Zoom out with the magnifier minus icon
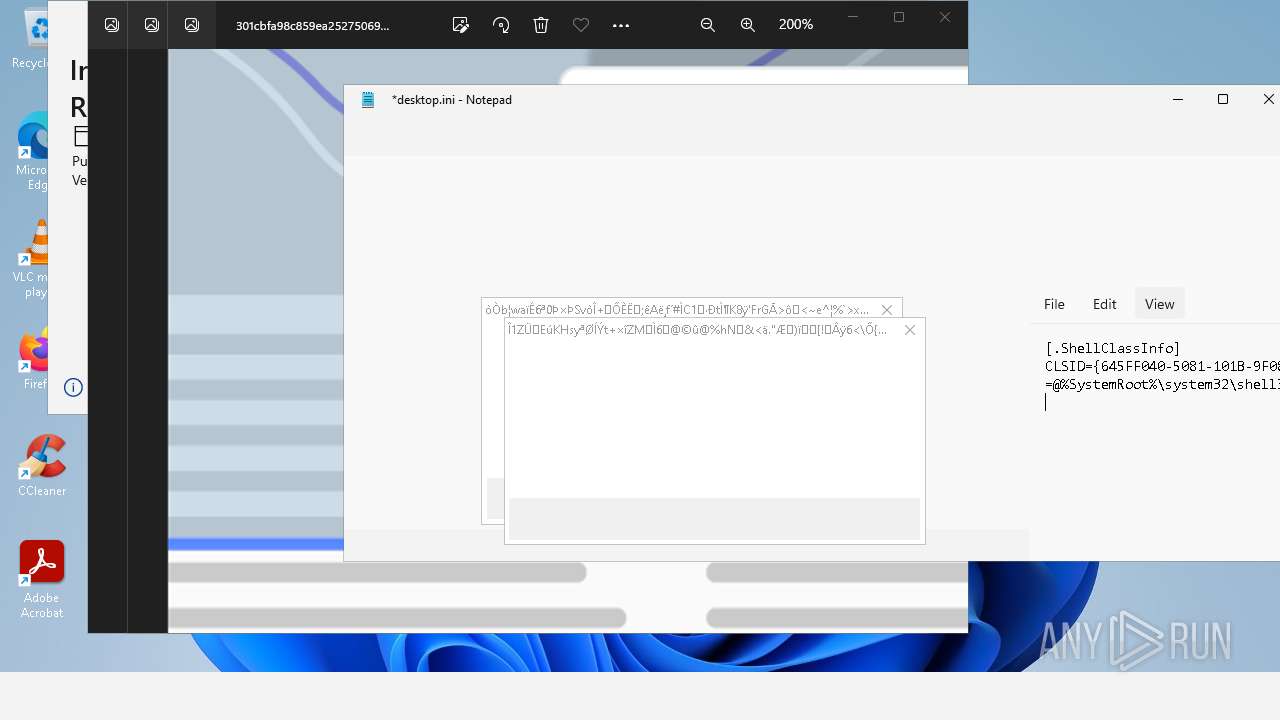 coord(708,25)
